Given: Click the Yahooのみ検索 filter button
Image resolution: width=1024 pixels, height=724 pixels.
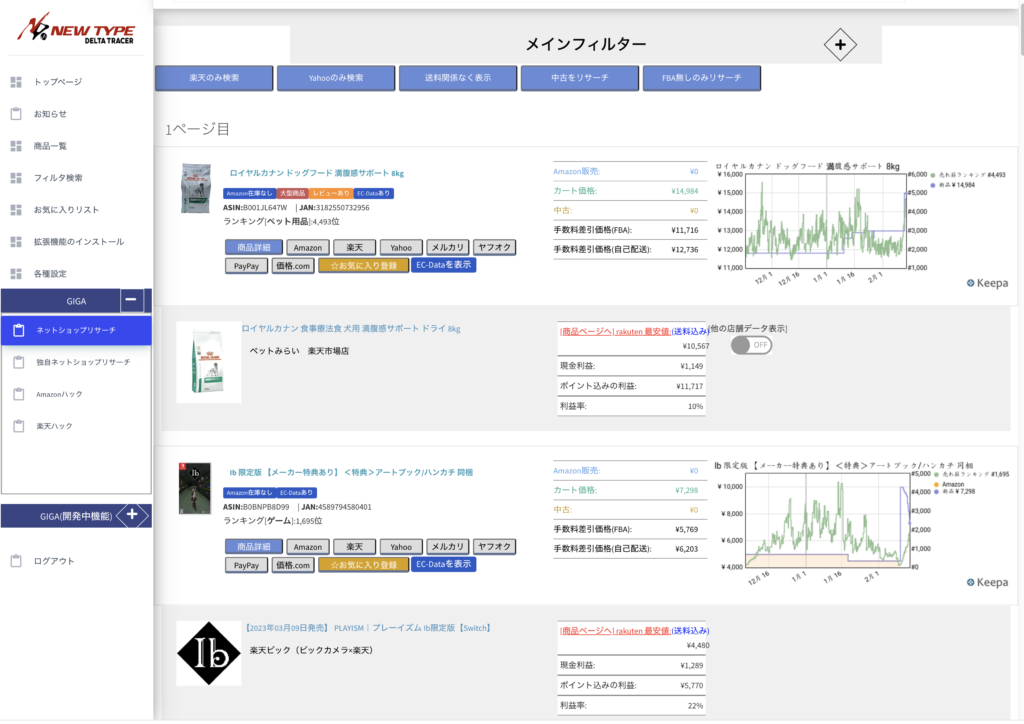Looking at the screenshot, I should click(336, 78).
